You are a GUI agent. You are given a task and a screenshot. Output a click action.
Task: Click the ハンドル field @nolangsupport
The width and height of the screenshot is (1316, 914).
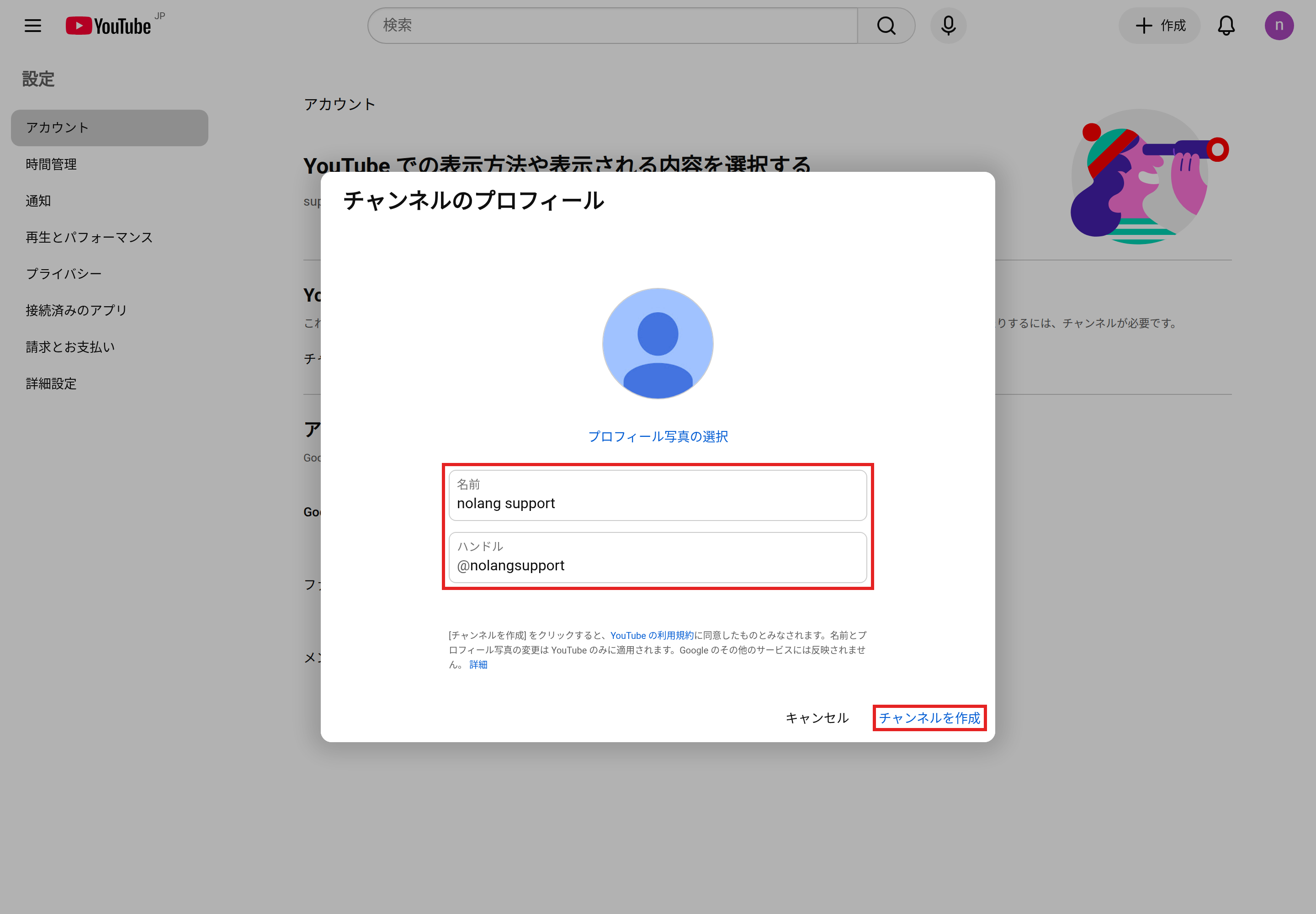658,558
